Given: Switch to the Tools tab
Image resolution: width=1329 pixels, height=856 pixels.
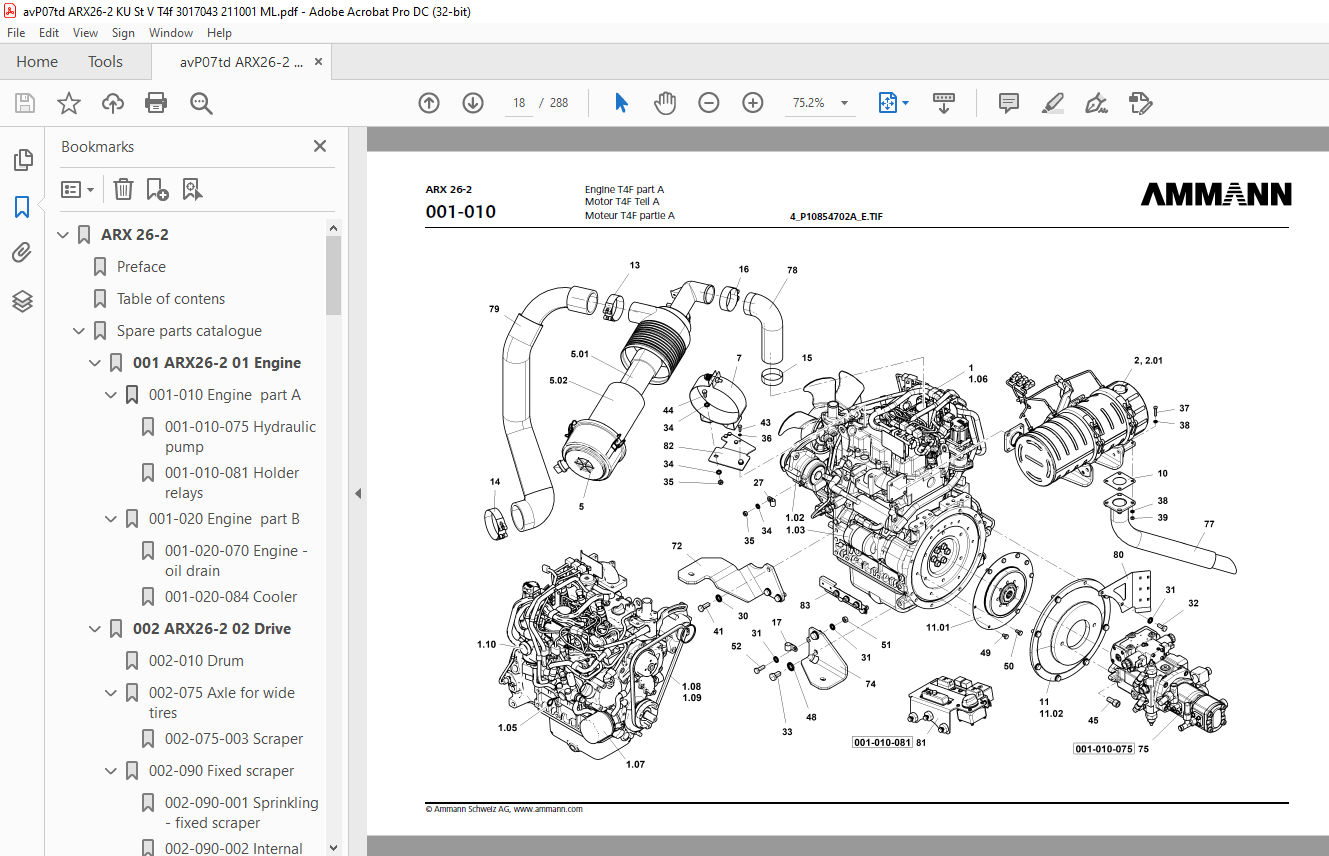Looking at the screenshot, I should point(105,62).
